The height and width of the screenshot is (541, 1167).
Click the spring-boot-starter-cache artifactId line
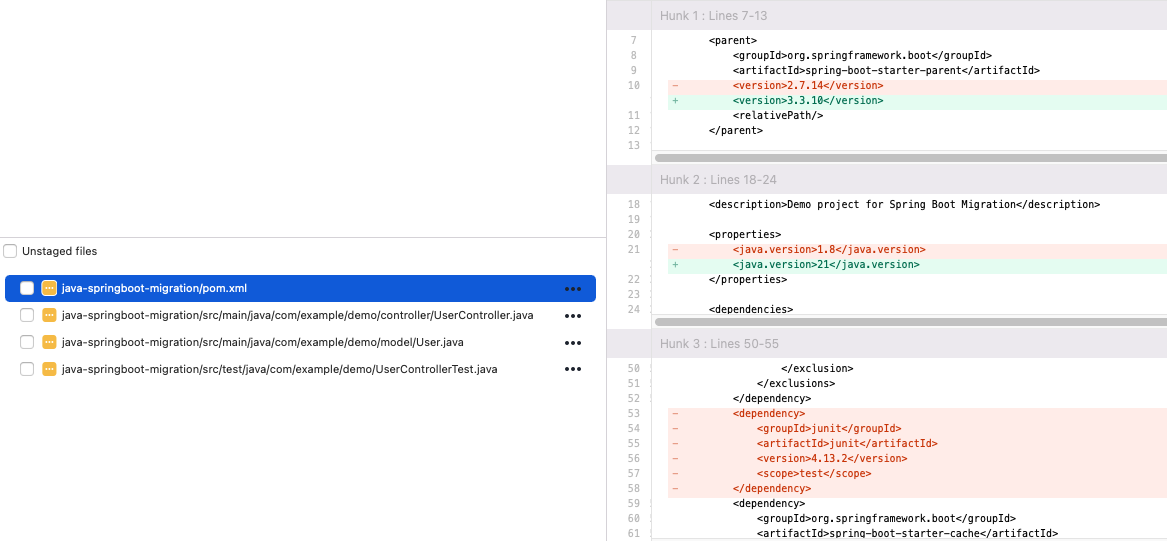coord(907,533)
